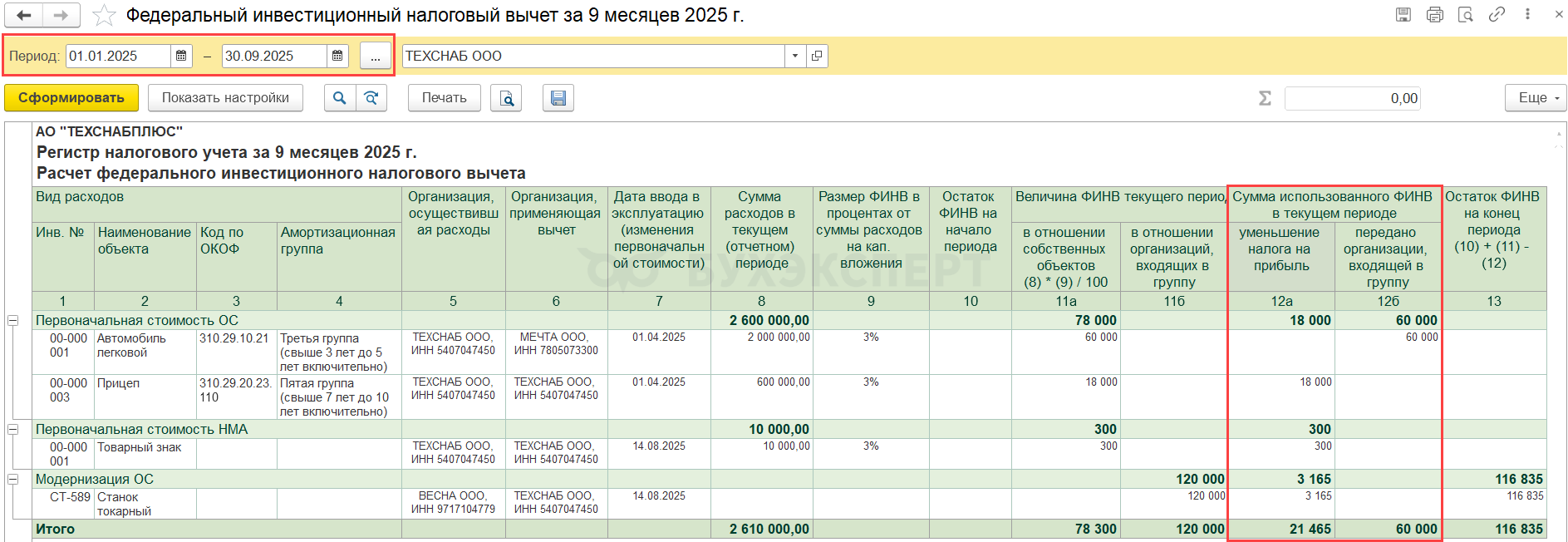Viewport: 1568px width, 542px height.
Task: Click the period start date field
Action: pos(118,56)
